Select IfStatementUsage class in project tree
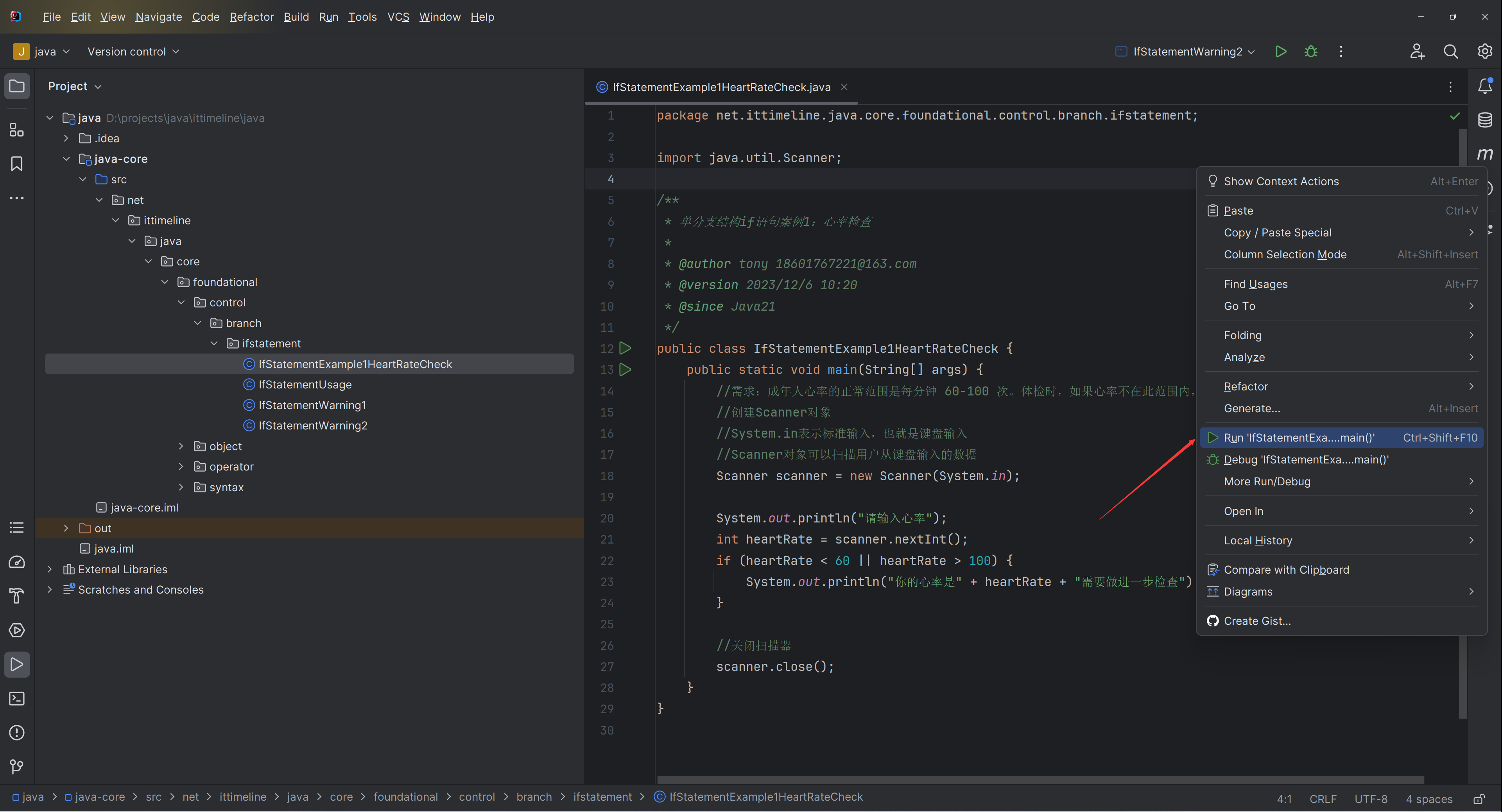Screen dimensions: 1502x812 click(x=305, y=385)
